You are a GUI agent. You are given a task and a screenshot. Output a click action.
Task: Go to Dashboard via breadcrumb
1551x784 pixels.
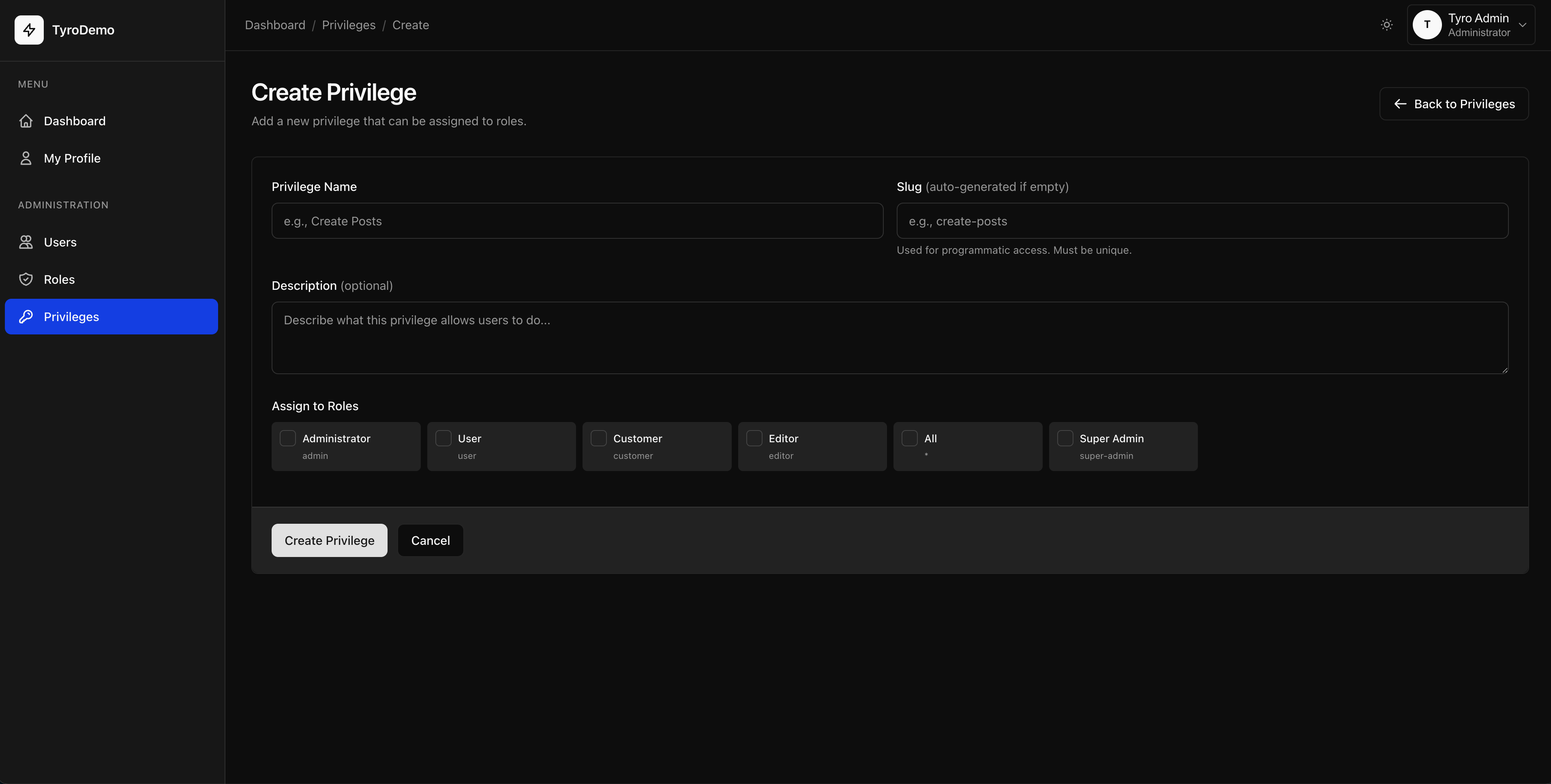coord(275,25)
